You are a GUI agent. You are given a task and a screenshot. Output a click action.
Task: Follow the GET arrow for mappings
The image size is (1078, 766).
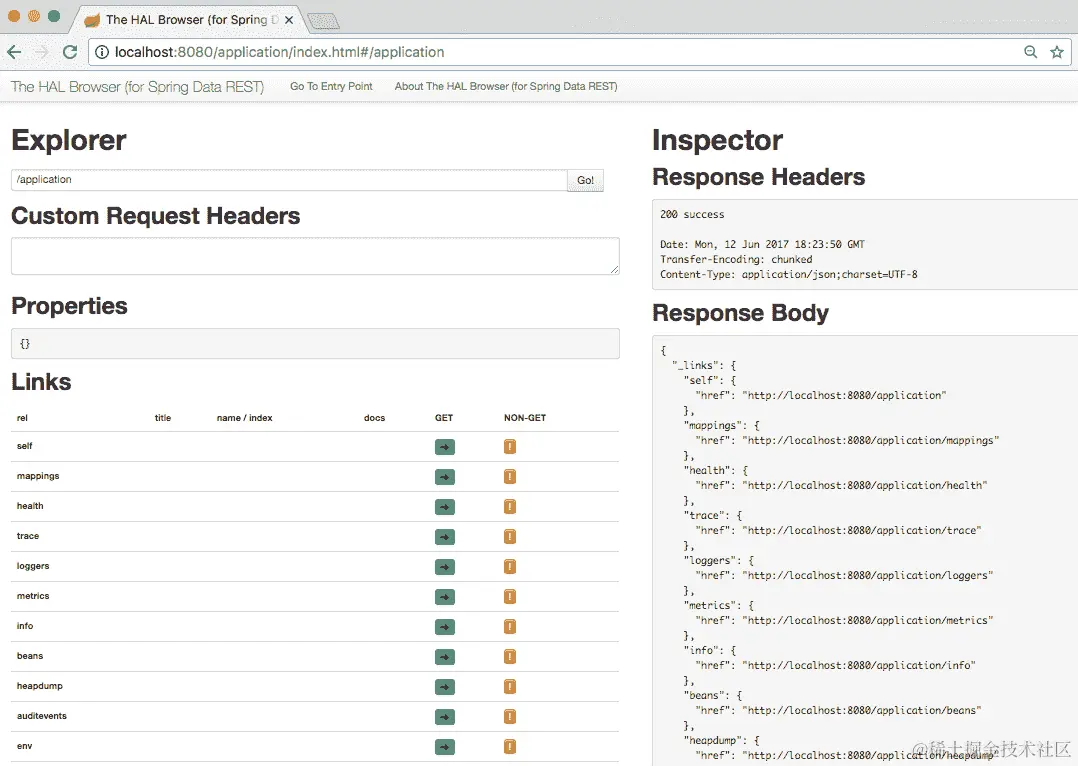tap(445, 477)
